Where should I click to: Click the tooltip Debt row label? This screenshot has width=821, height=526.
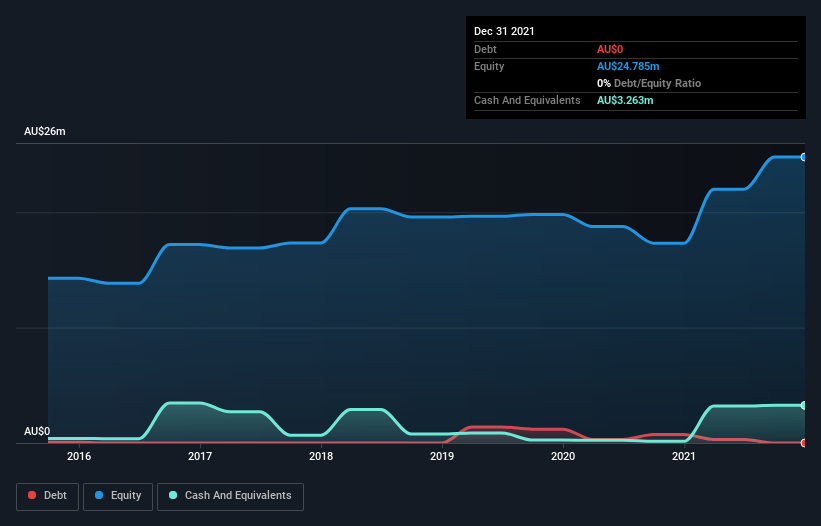pyautogui.click(x=485, y=49)
